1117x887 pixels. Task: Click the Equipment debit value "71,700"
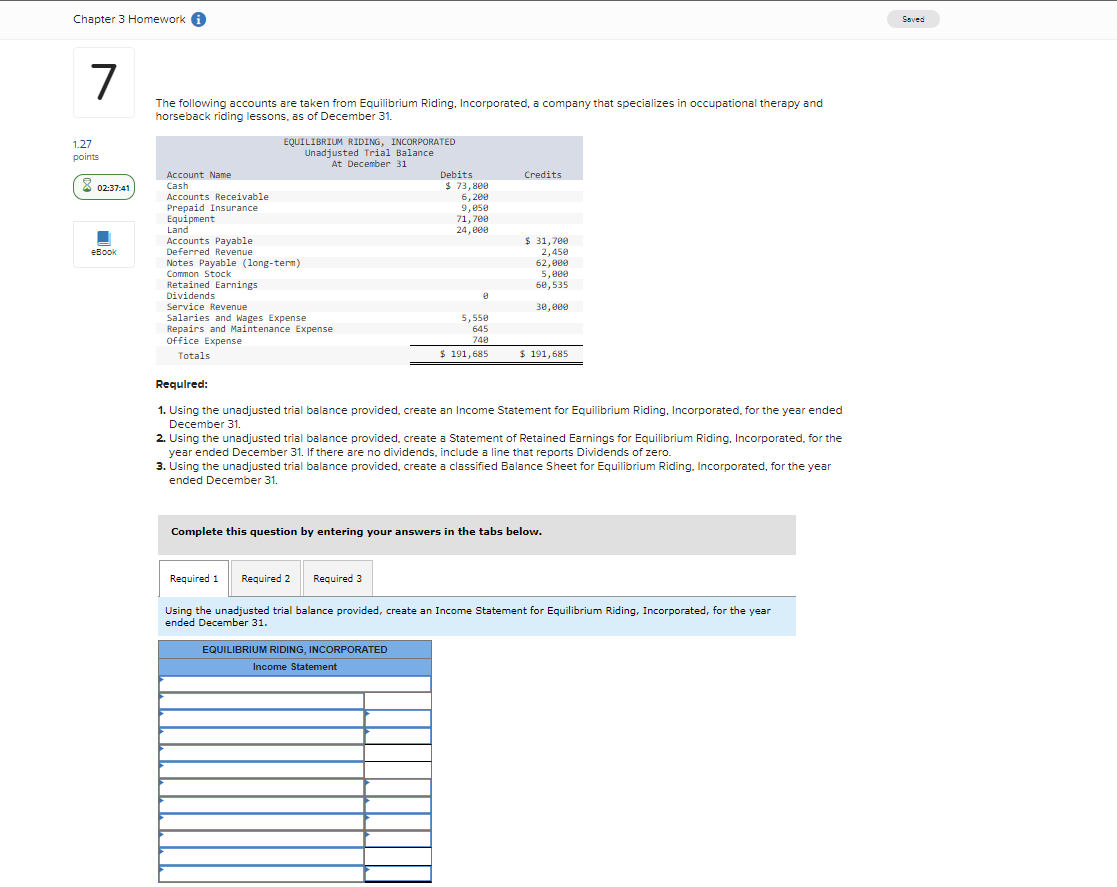point(472,219)
